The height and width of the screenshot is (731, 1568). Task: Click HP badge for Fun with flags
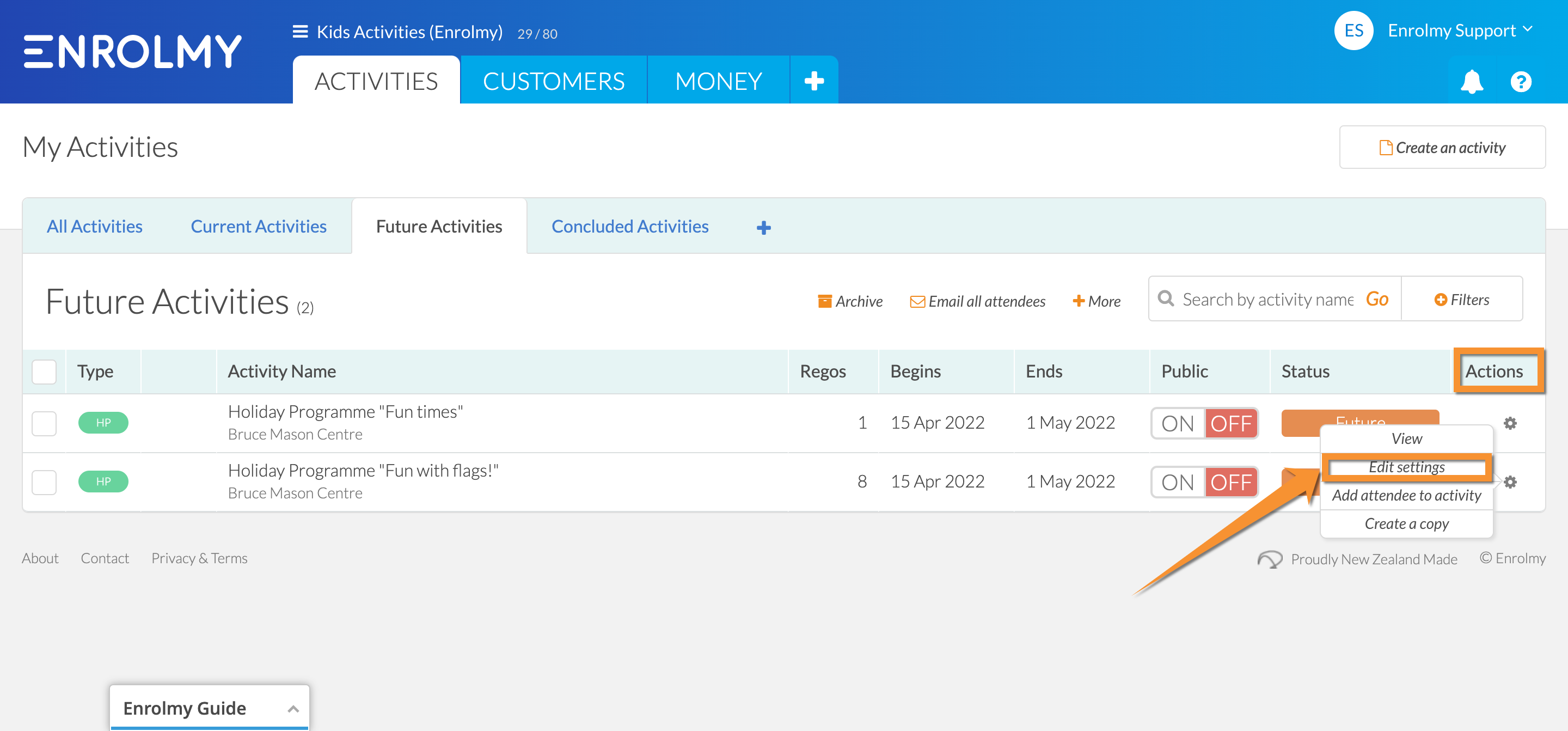(x=103, y=481)
